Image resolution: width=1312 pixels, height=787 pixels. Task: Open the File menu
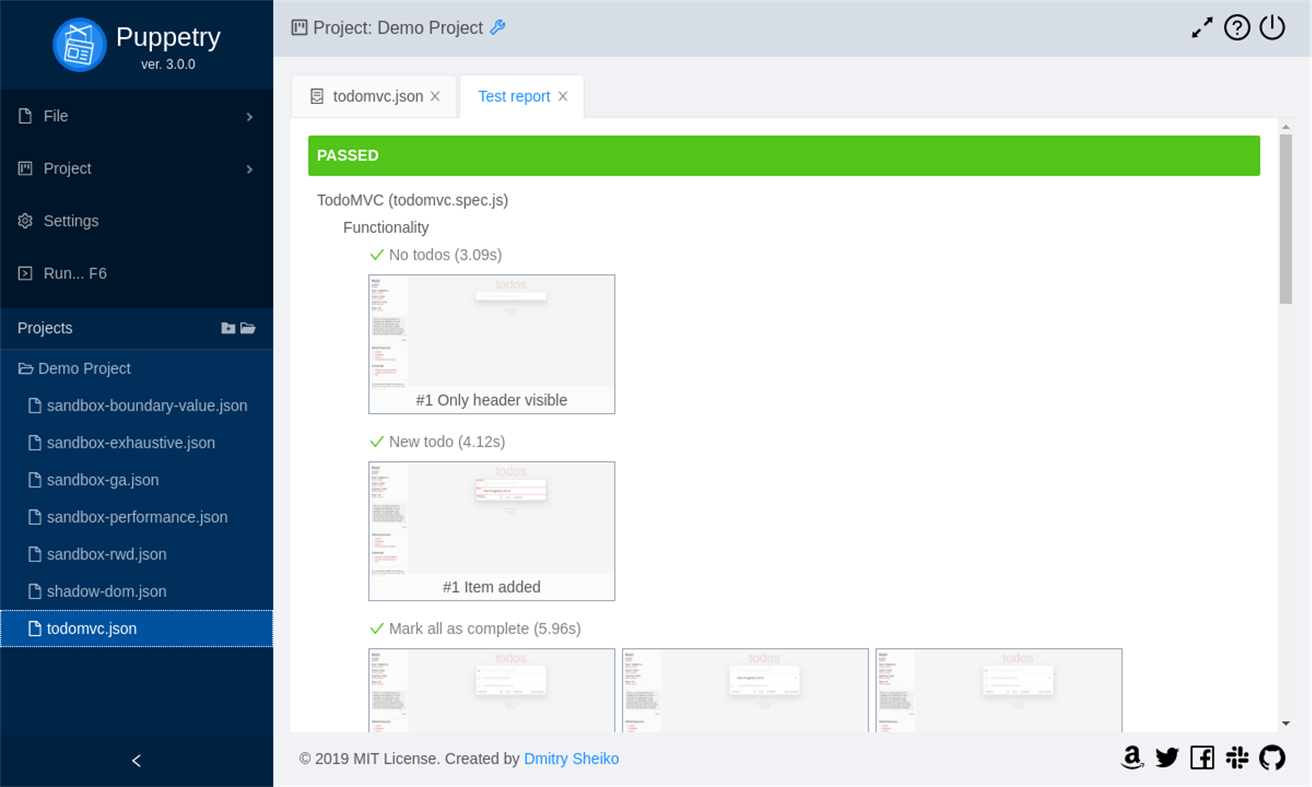click(136, 116)
